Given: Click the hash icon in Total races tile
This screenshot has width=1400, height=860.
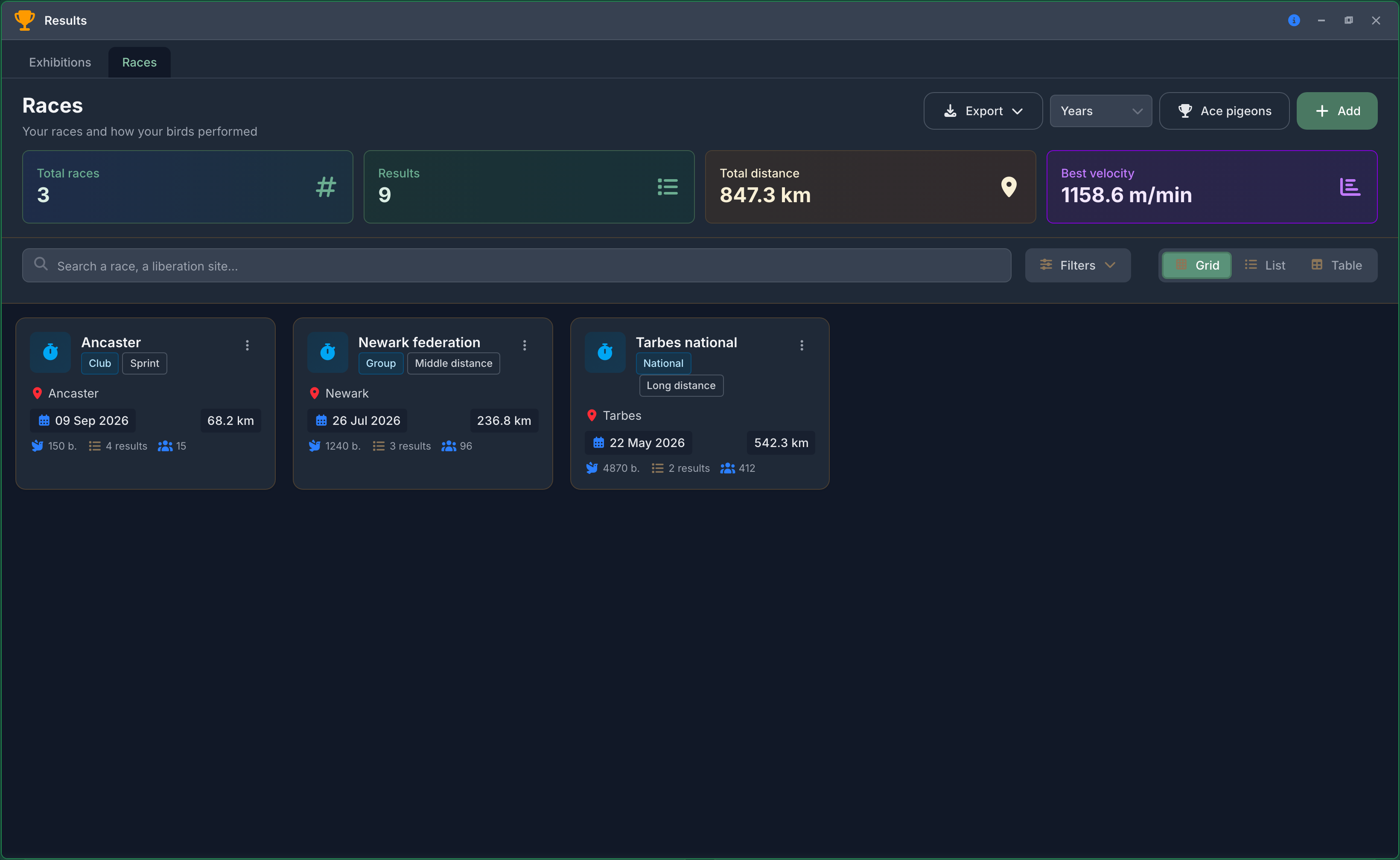Looking at the screenshot, I should 326,186.
